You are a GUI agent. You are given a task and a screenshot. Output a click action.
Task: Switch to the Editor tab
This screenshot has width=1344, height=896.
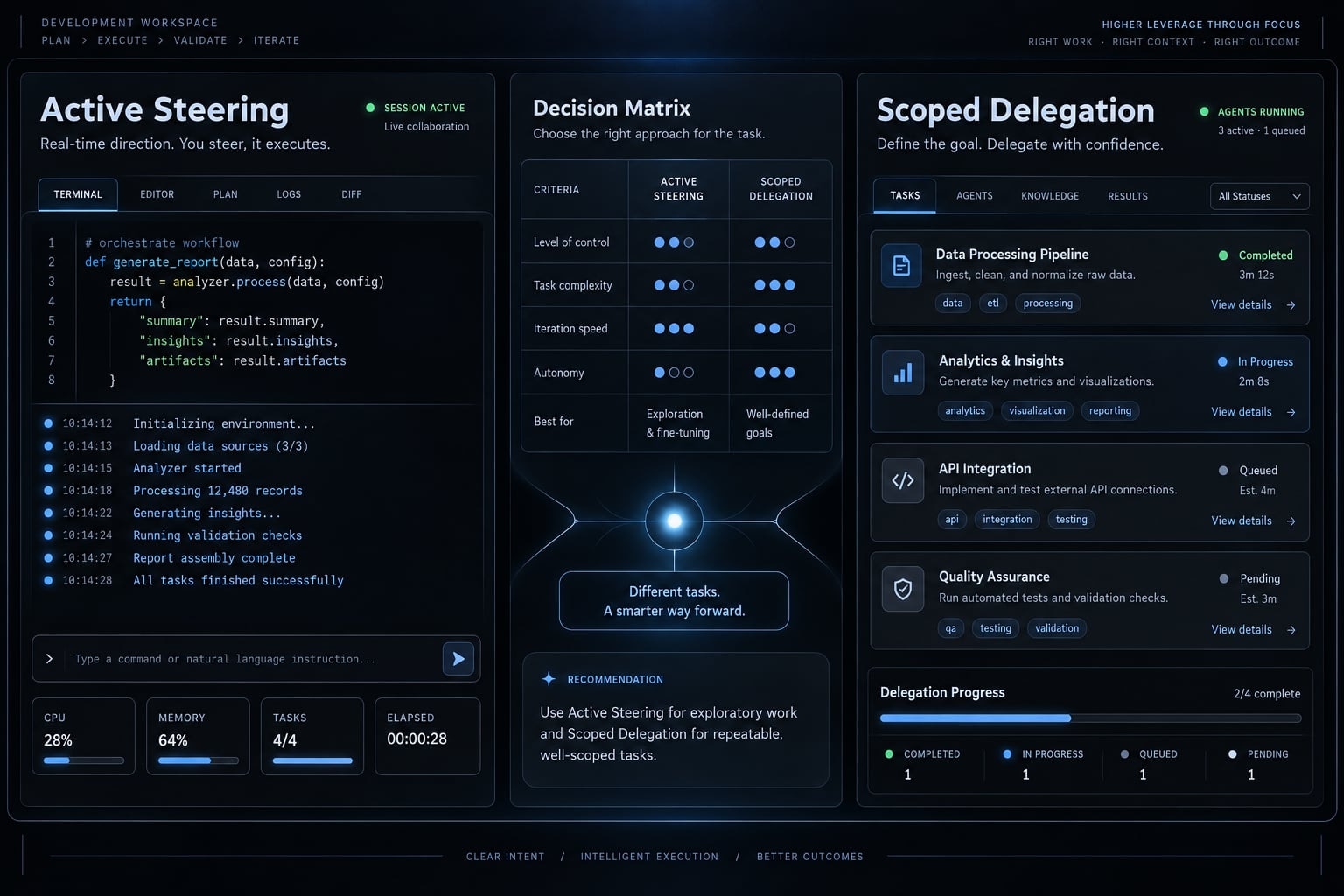tap(157, 194)
